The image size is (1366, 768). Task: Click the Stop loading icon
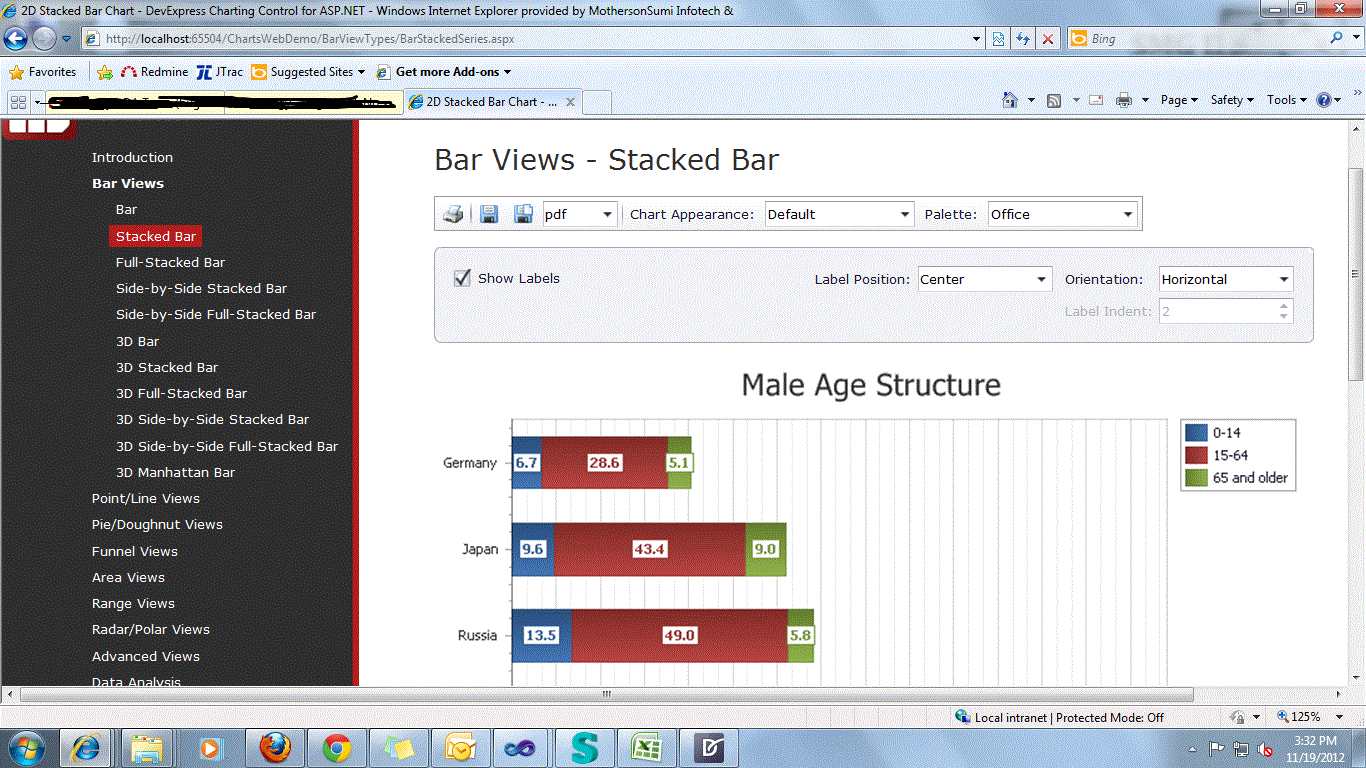tap(1047, 38)
